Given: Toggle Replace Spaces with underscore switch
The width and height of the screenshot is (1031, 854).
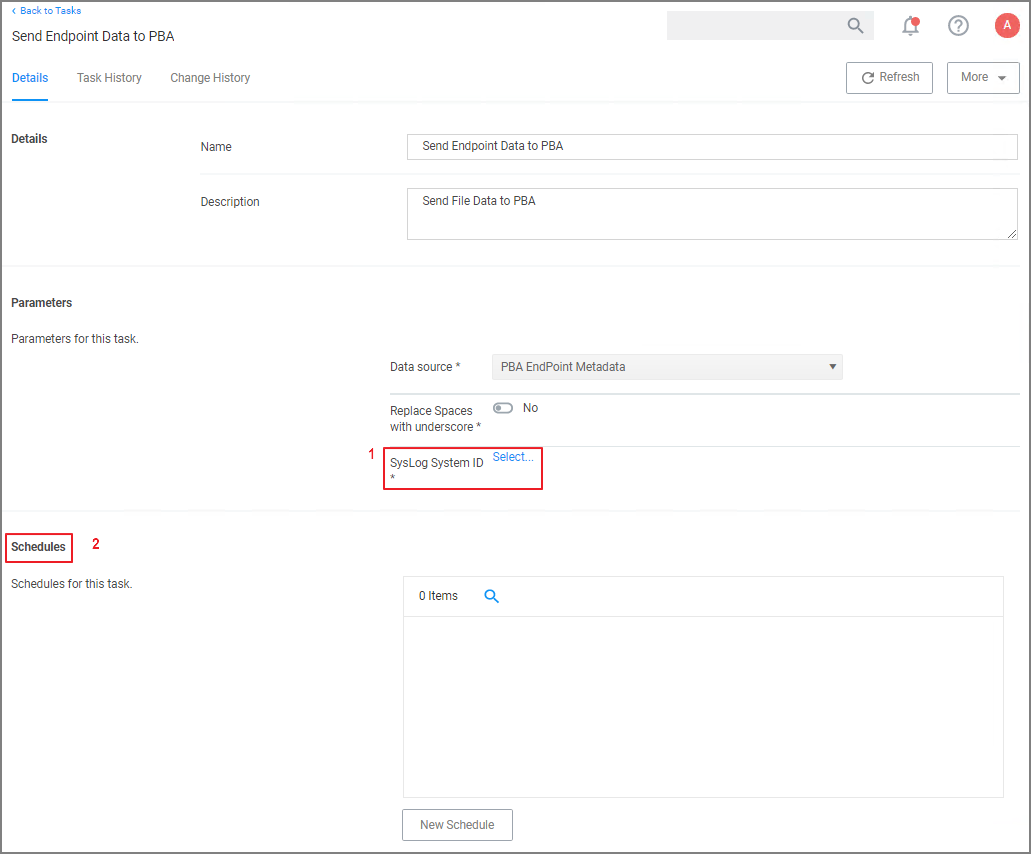Looking at the screenshot, I should [502, 408].
